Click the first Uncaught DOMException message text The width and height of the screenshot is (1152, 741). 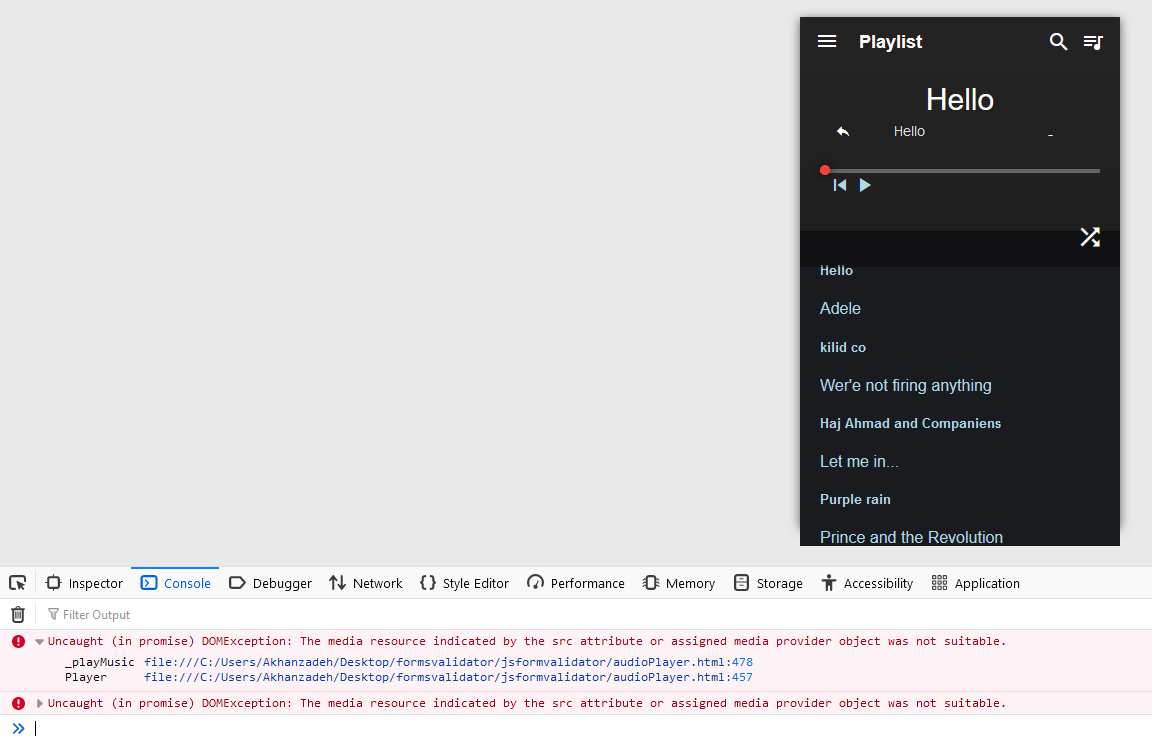(527, 642)
